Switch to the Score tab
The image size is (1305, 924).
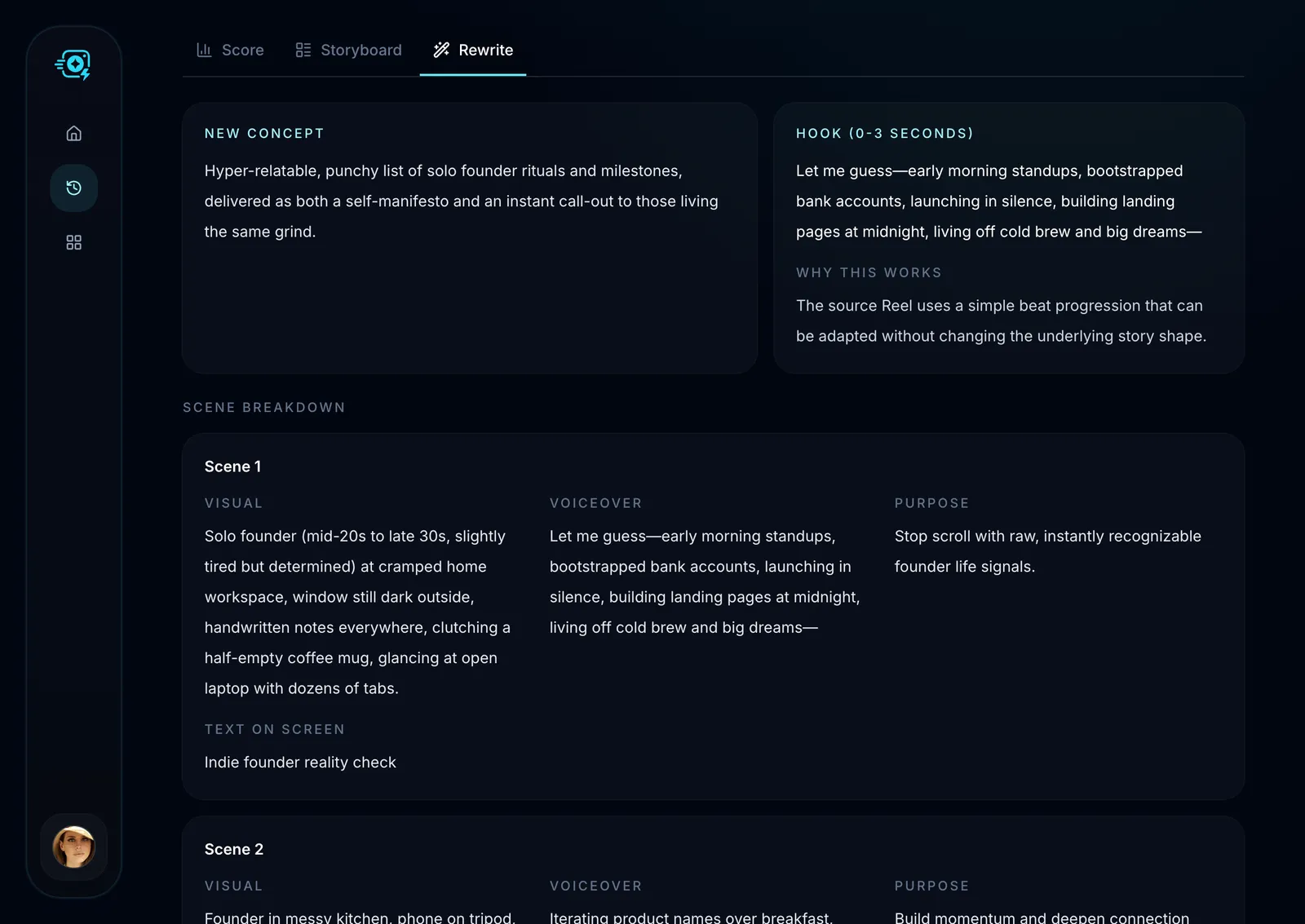[x=230, y=50]
